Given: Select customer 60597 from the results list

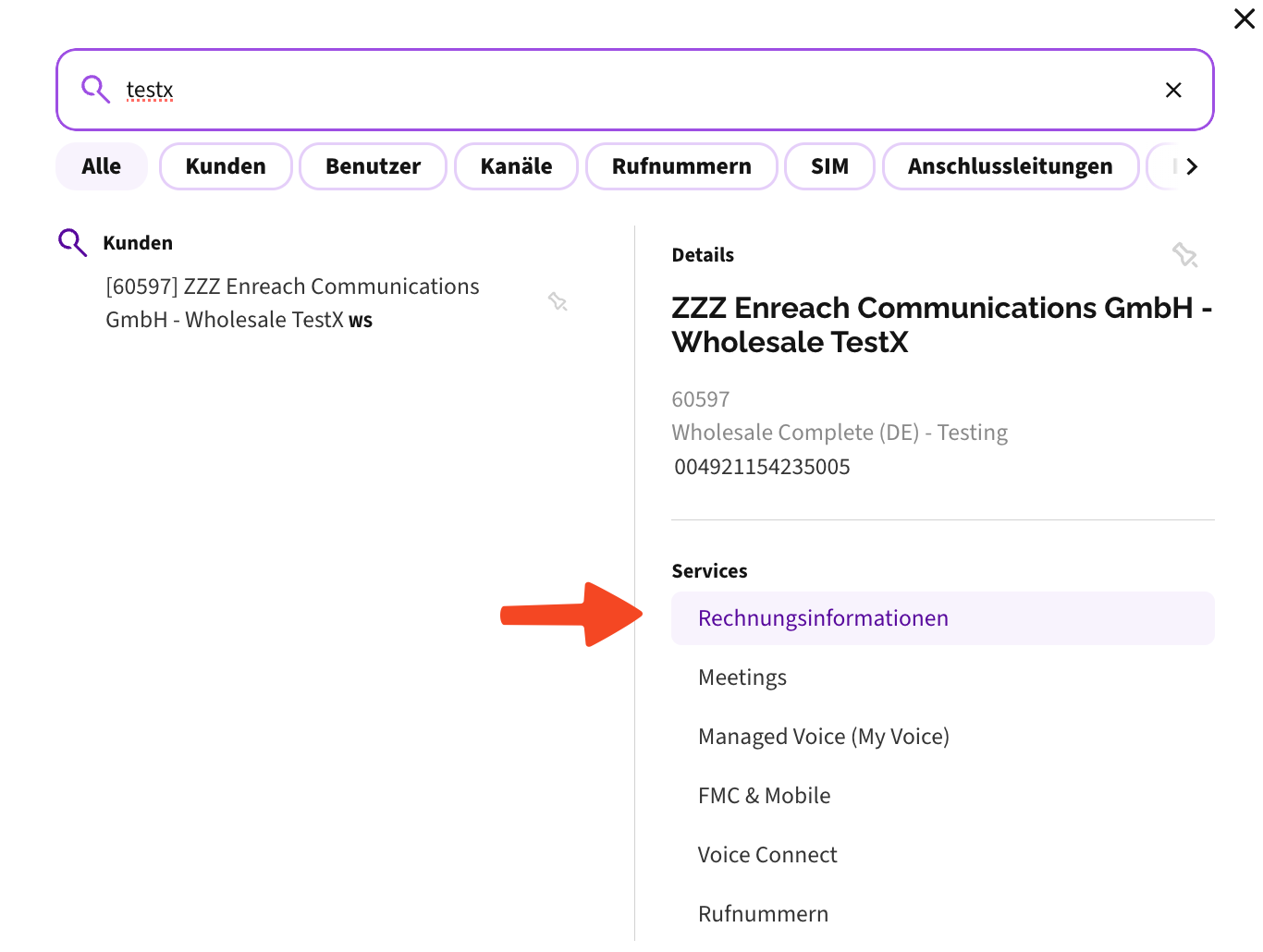Looking at the screenshot, I should 292,302.
